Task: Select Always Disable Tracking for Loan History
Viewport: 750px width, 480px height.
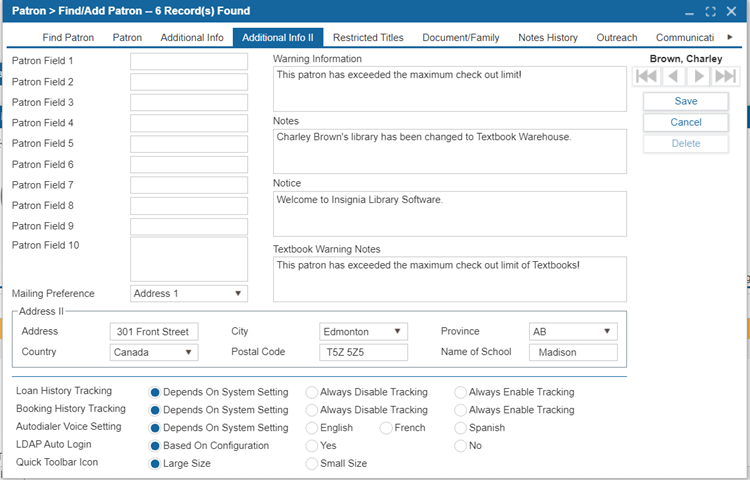Action: tap(312, 393)
